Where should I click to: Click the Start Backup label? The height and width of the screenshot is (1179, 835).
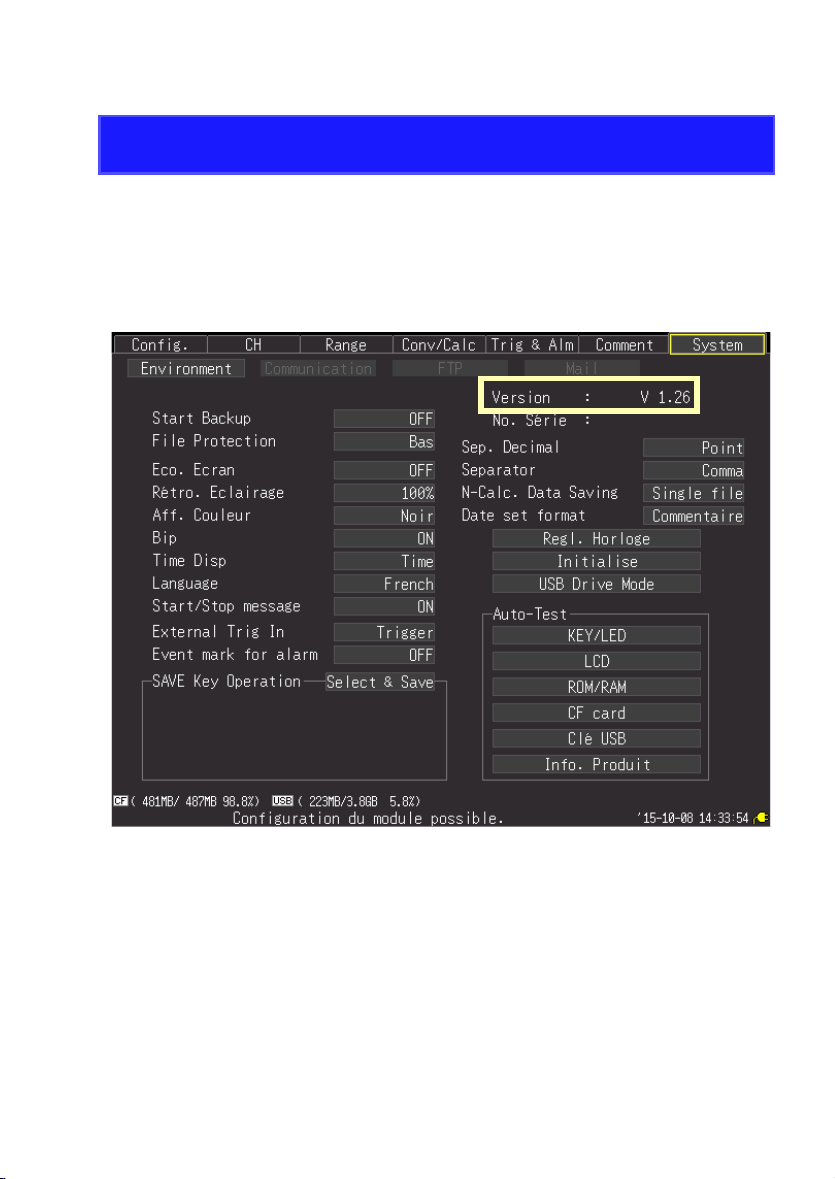tap(201, 419)
